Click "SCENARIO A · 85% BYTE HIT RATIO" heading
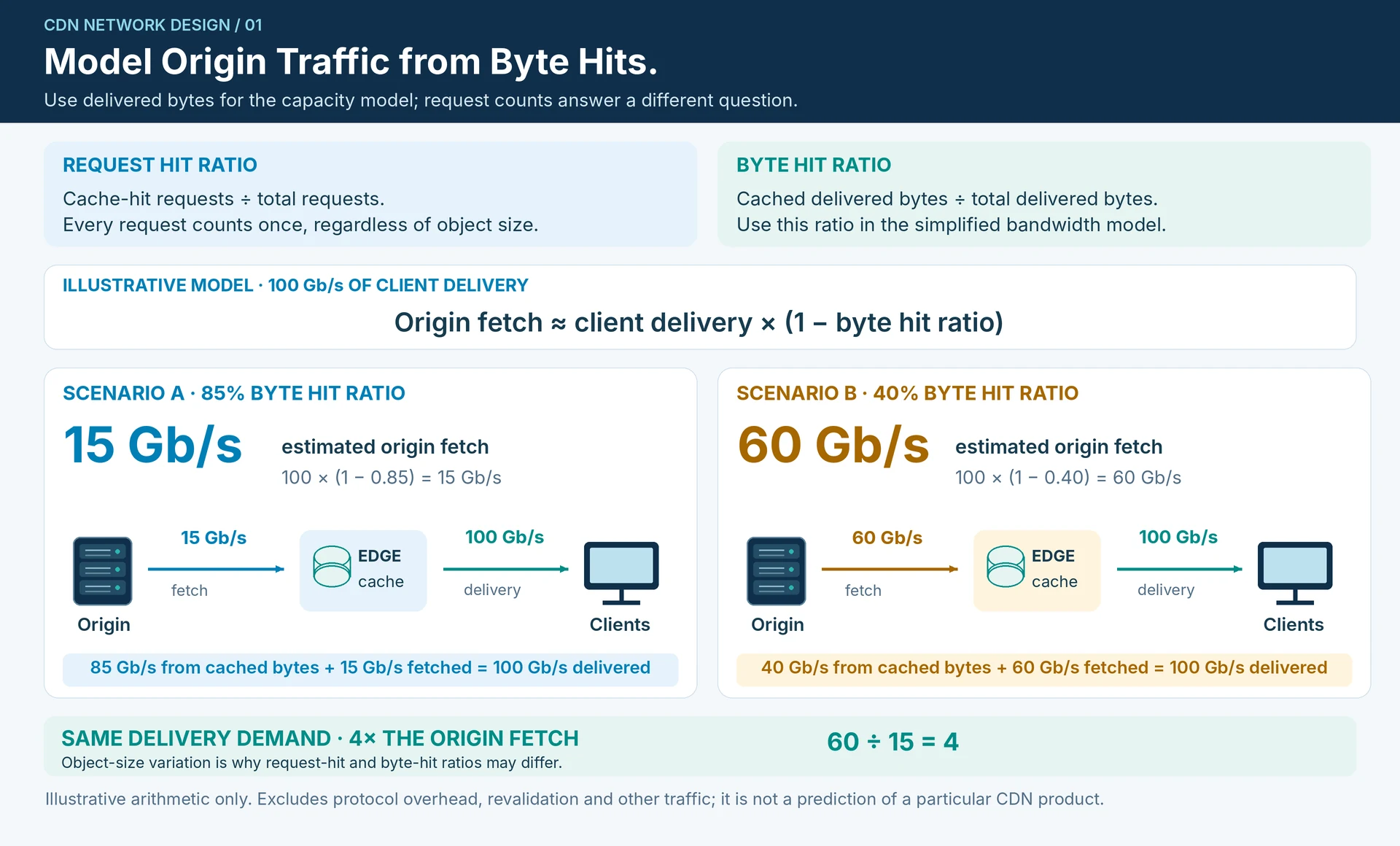This screenshot has height=846, width=1400. tap(234, 393)
